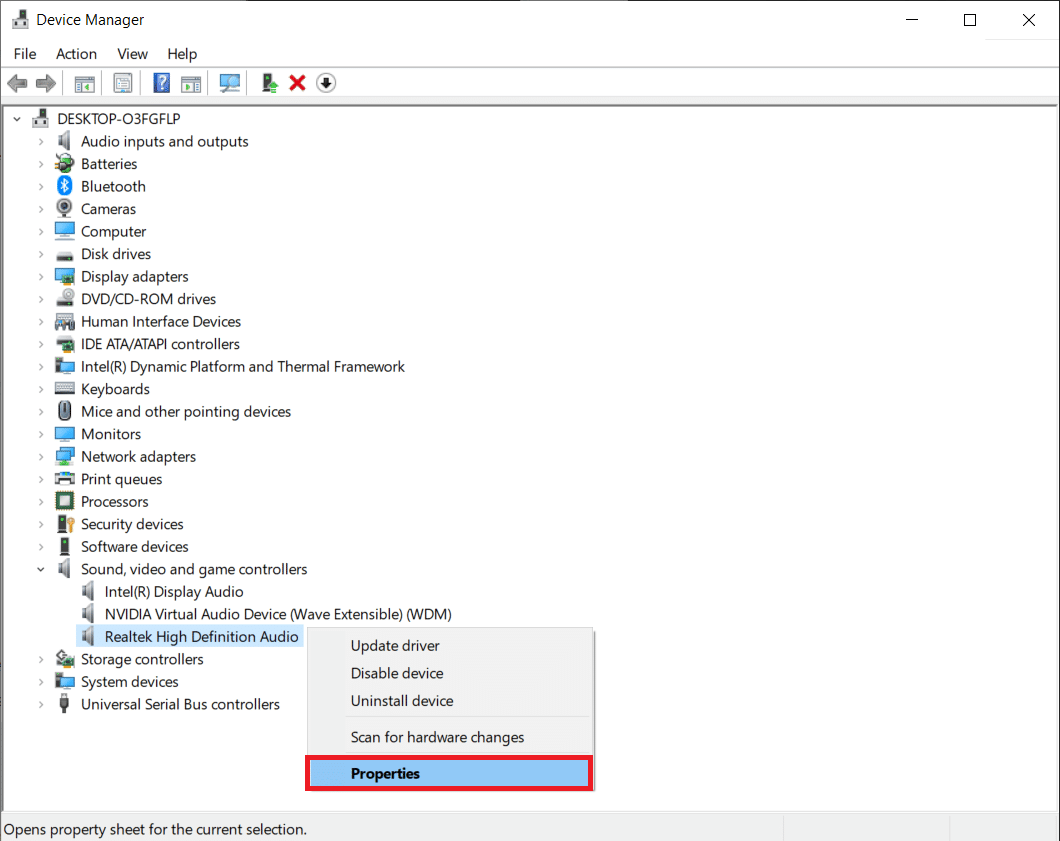Expand the Display adapters category
This screenshot has width=1060, height=841.
point(41,277)
